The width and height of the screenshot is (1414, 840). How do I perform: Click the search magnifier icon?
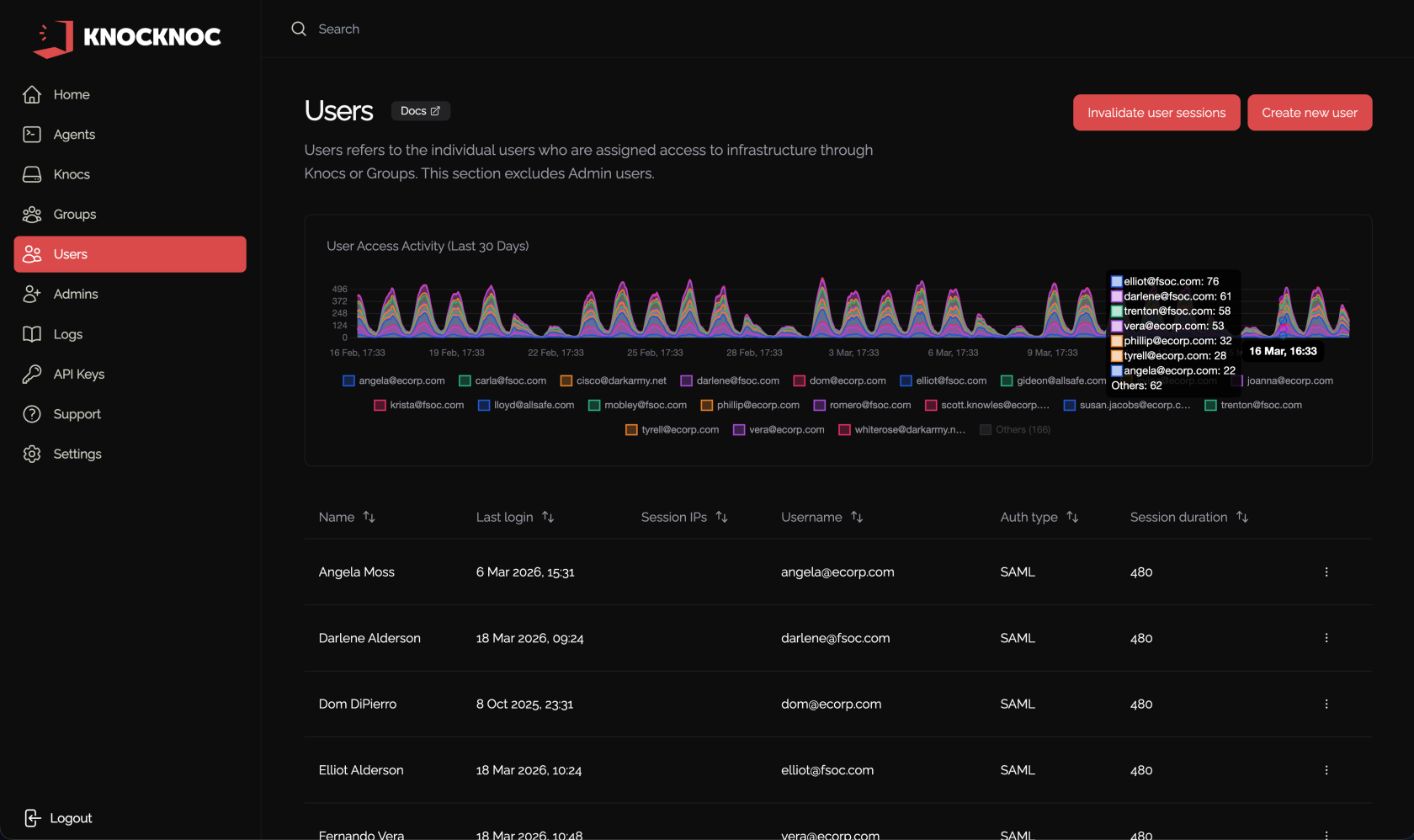(x=299, y=29)
